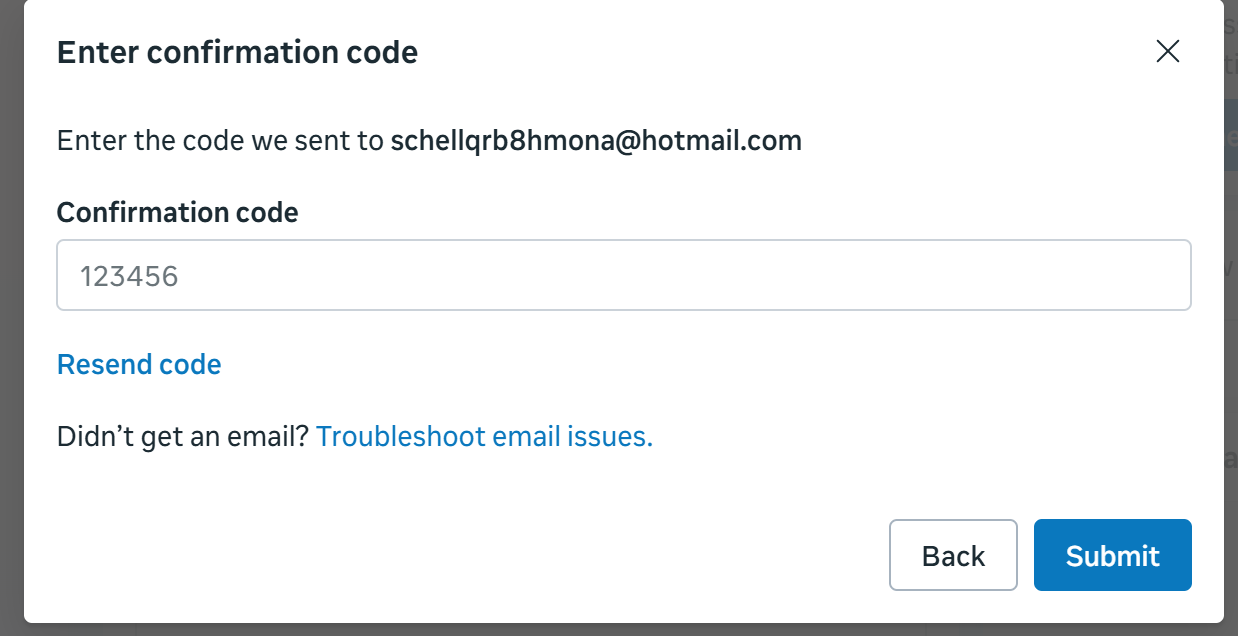
Task: Click the "Didn't get an email?" text
Action: (x=182, y=436)
